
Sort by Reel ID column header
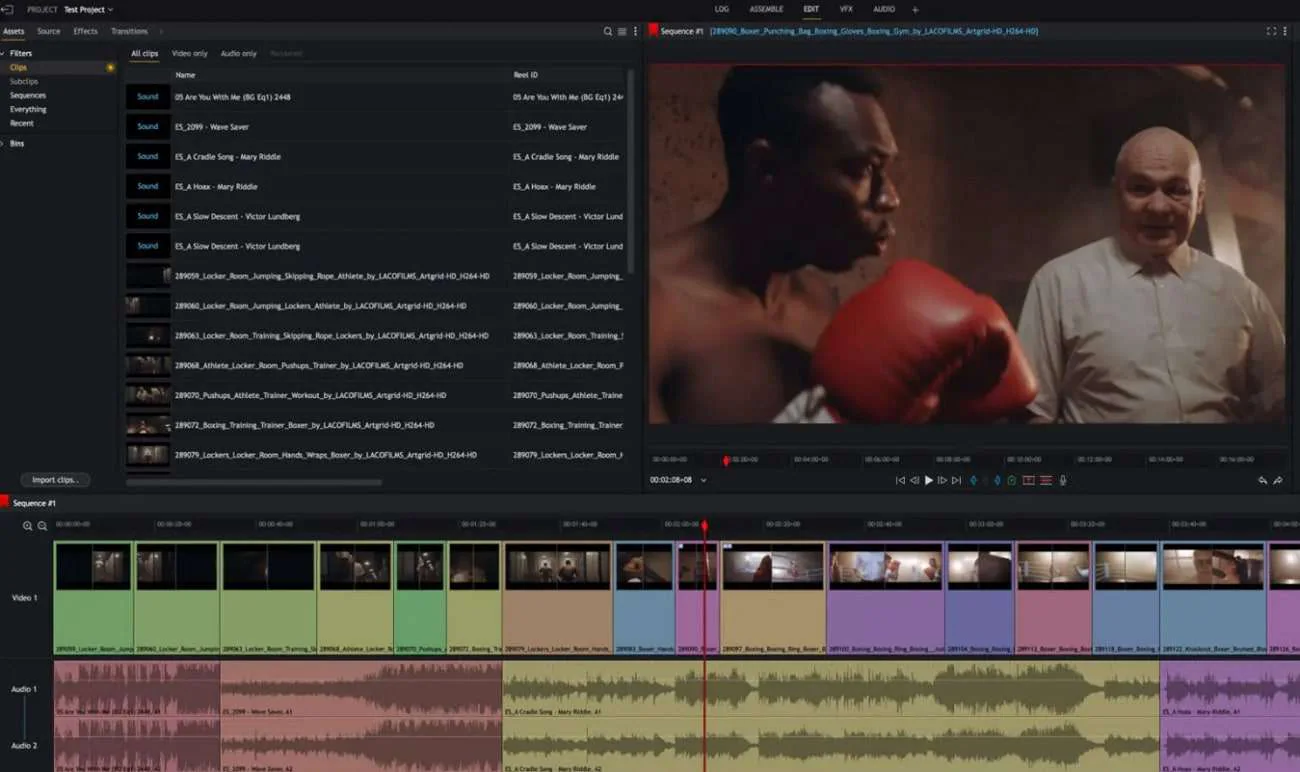click(x=525, y=75)
